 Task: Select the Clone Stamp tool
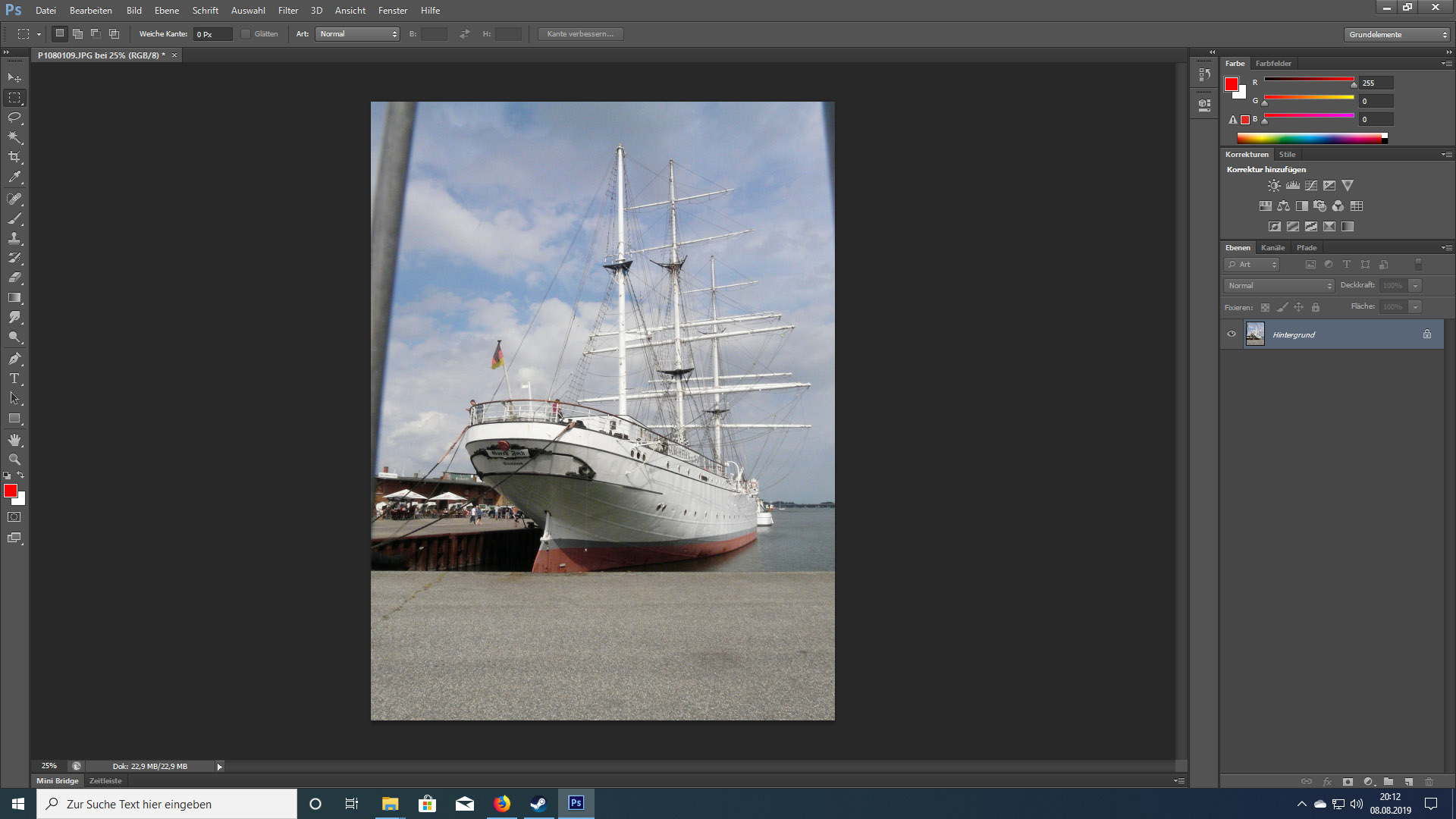(x=14, y=238)
